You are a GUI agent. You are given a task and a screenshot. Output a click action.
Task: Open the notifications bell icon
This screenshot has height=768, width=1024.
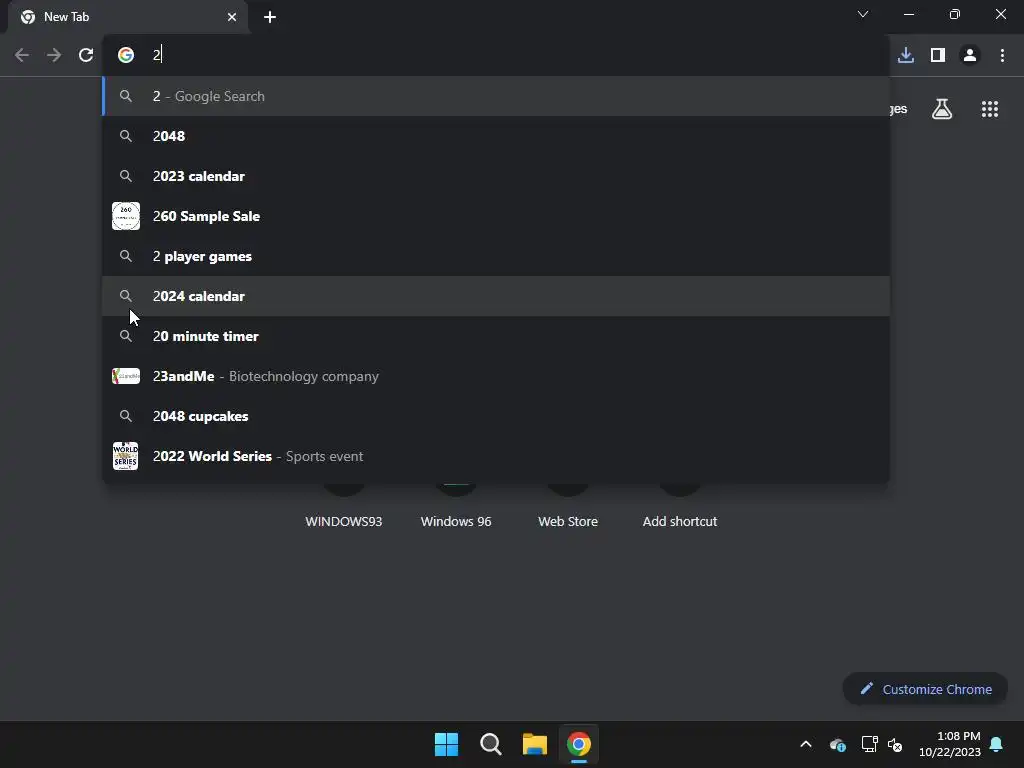click(997, 744)
